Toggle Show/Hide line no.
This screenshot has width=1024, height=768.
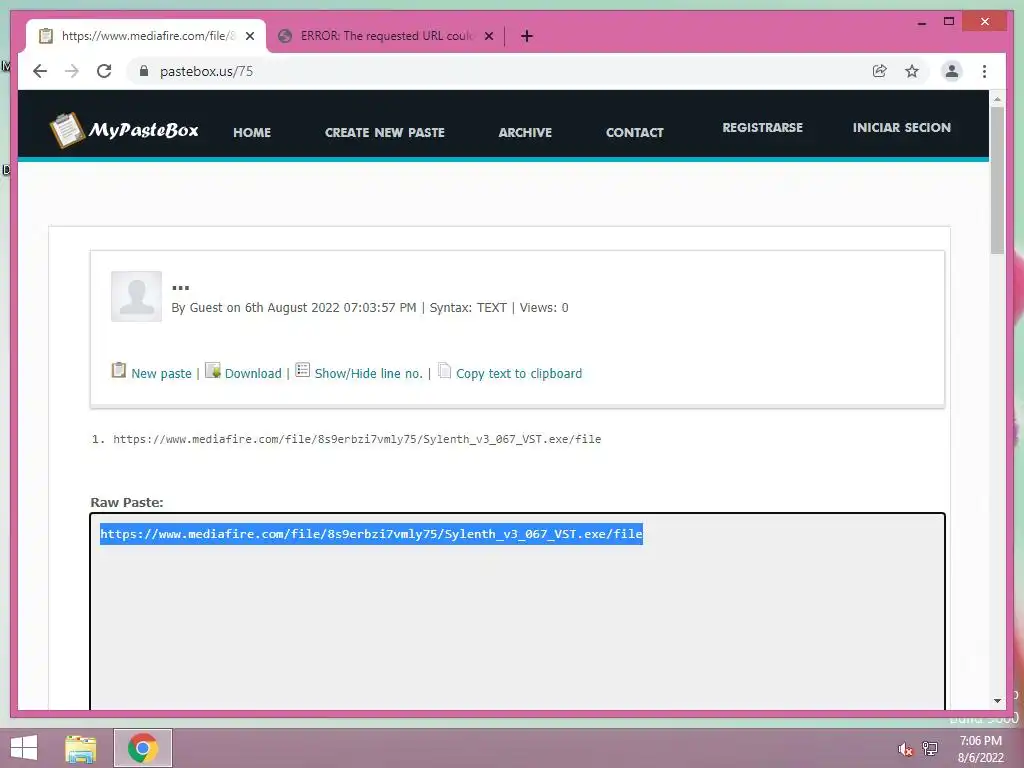[368, 374]
